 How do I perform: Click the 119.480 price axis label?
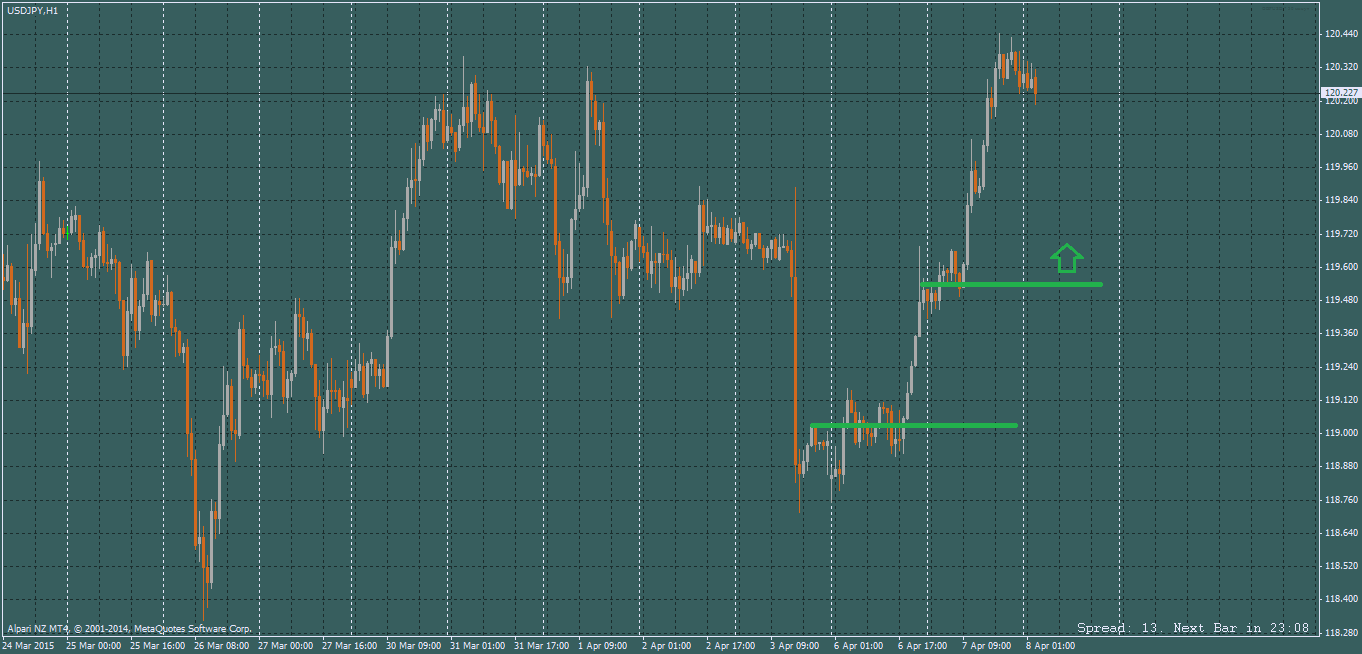[x=1340, y=300]
